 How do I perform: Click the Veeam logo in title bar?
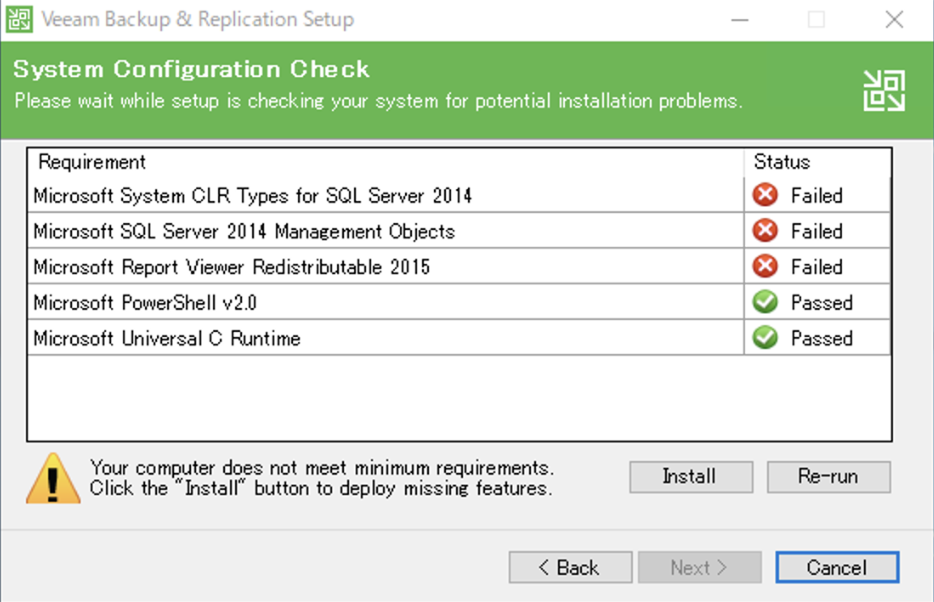tap(19, 19)
